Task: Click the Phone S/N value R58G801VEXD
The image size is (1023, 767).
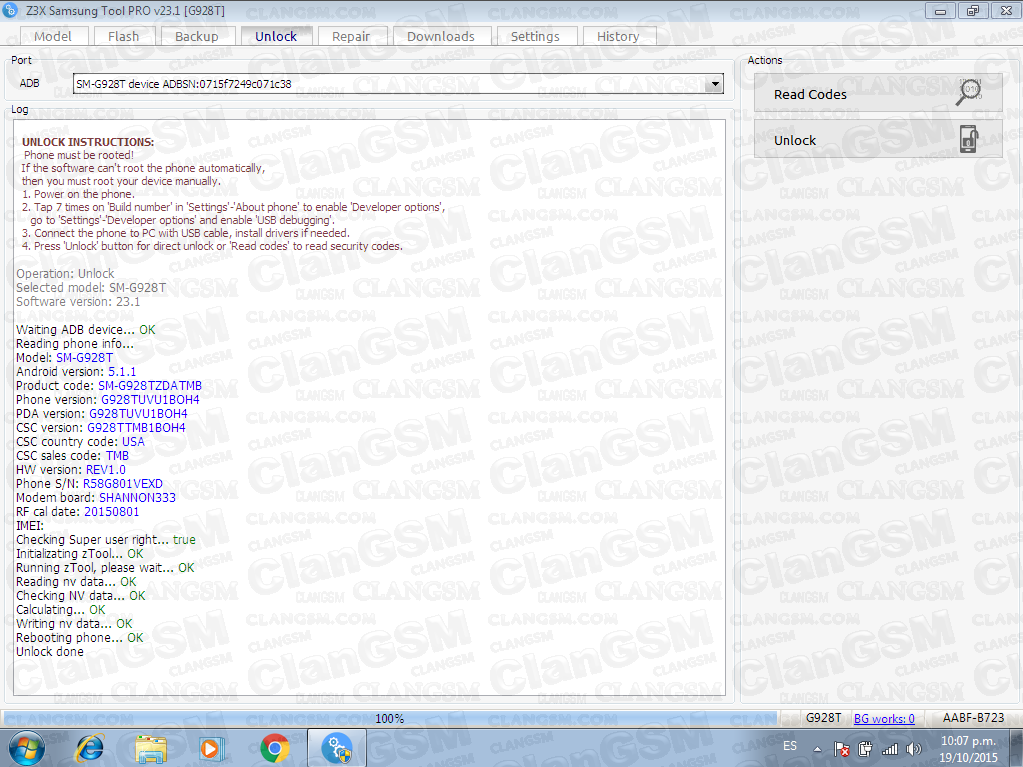Action: (123, 483)
